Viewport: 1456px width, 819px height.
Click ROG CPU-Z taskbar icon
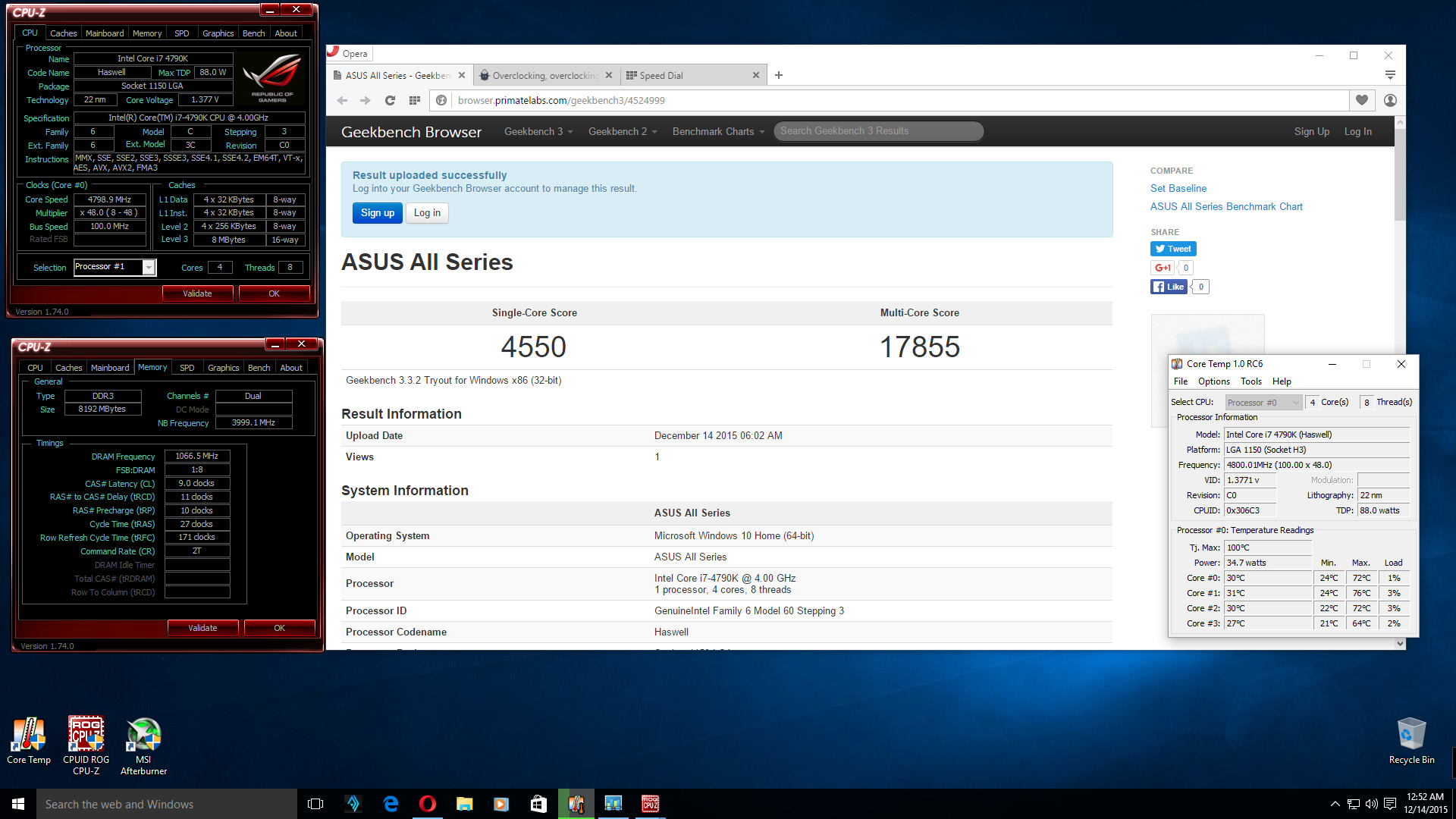coord(650,804)
